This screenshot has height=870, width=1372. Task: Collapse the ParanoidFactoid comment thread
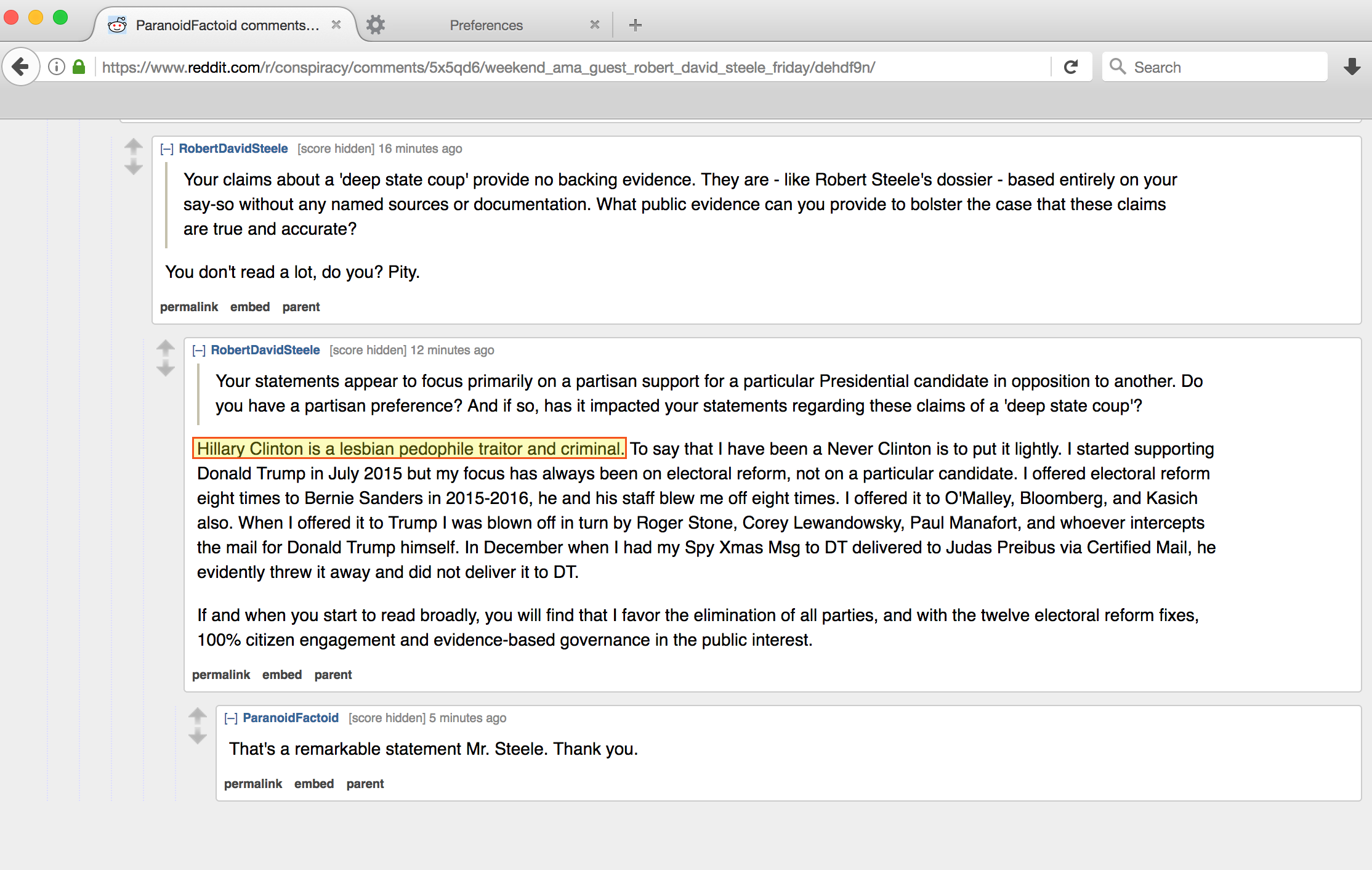pos(230,718)
